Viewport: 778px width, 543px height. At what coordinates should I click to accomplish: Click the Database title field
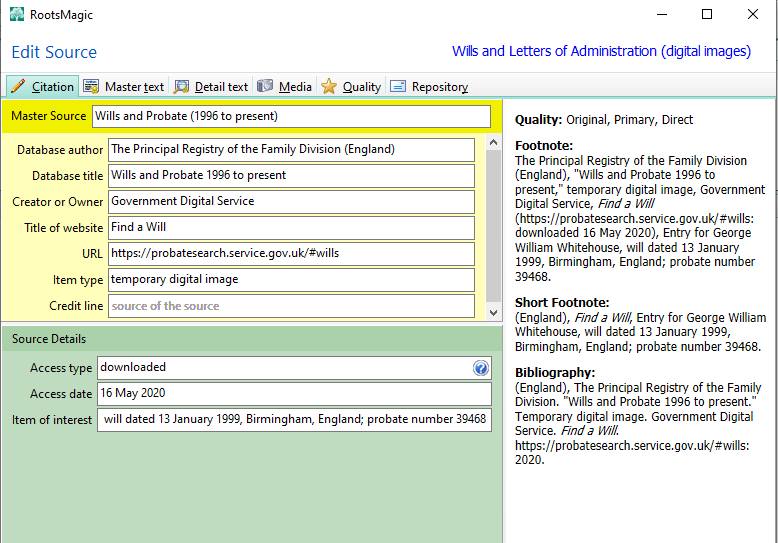point(291,175)
